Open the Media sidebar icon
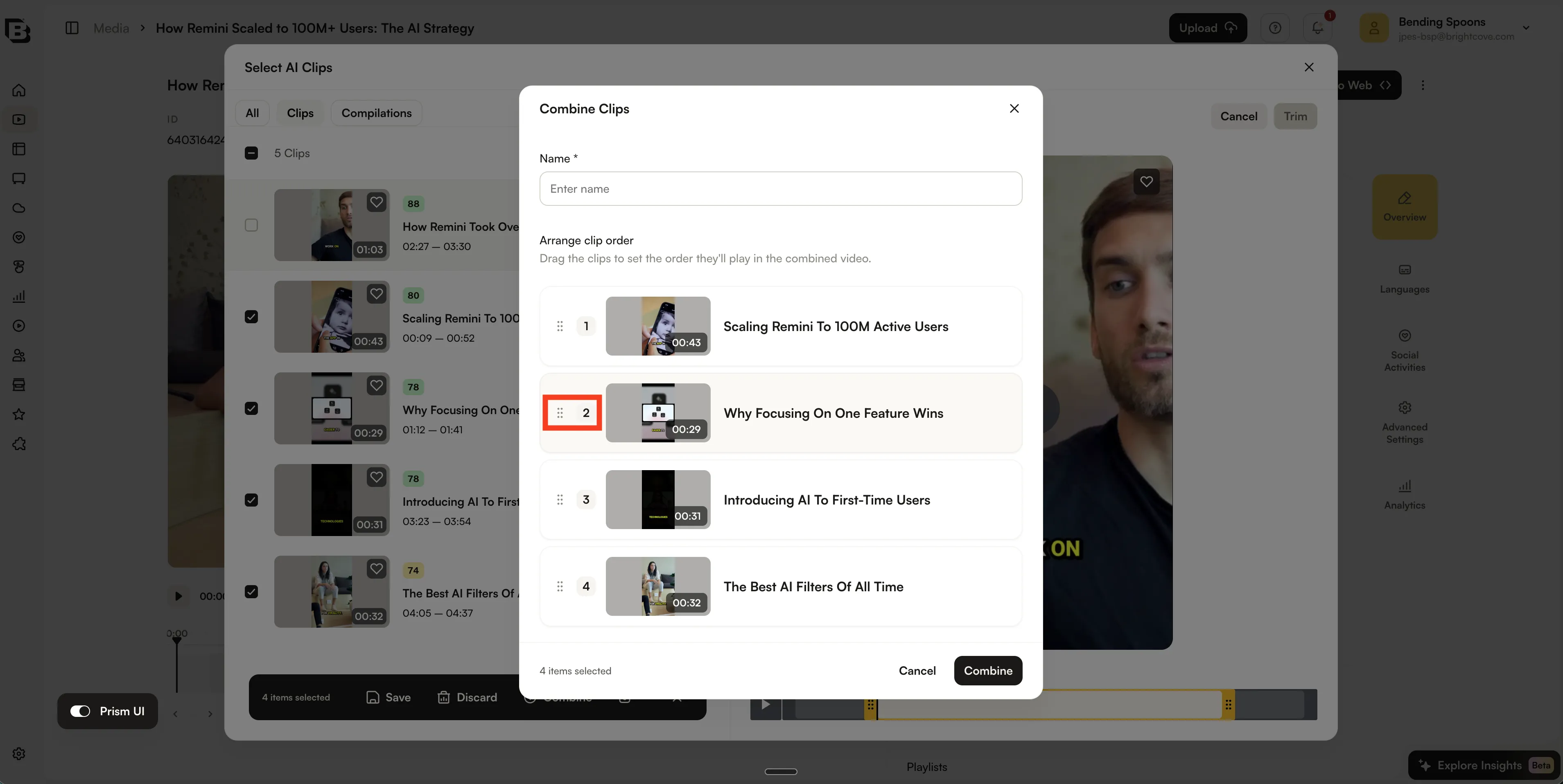Image resolution: width=1563 pixels, height=784 pixels. coord(19,119)
